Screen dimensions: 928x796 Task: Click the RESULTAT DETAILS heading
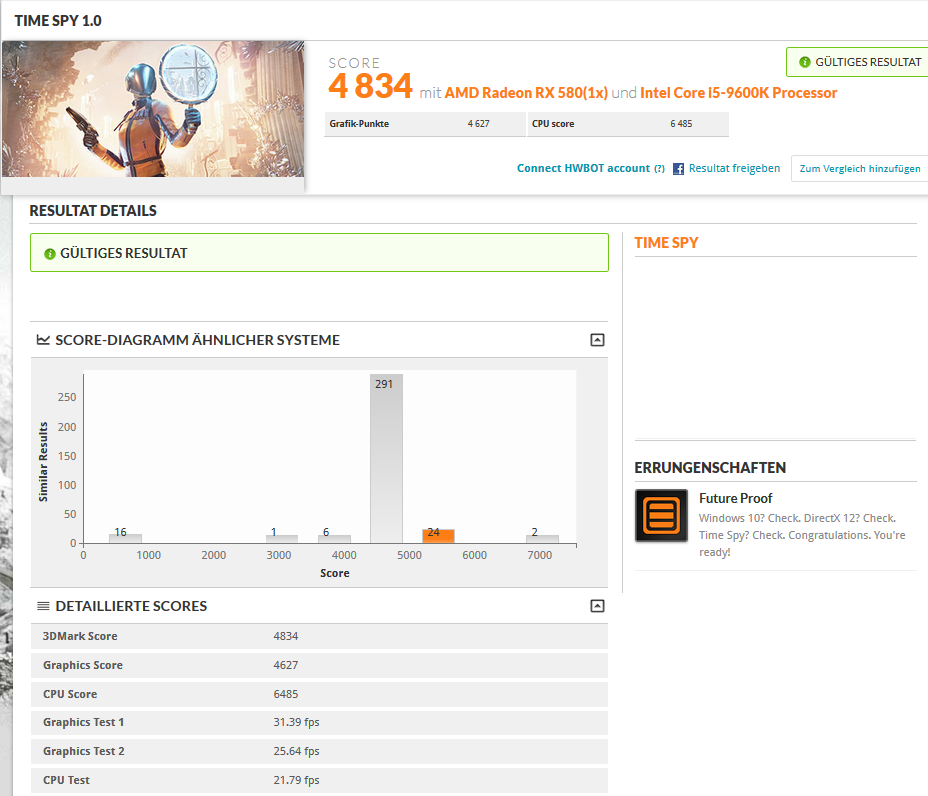(93, 211)
